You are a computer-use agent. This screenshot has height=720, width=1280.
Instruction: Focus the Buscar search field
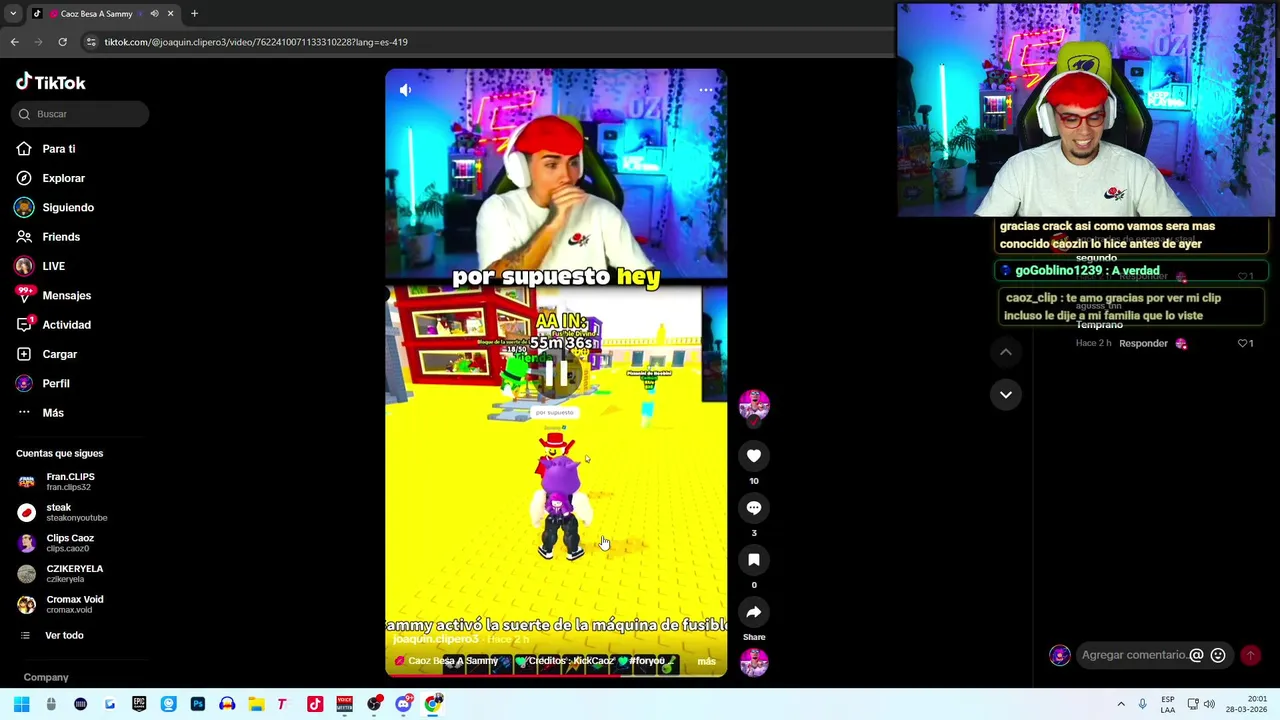pos(81,114)
